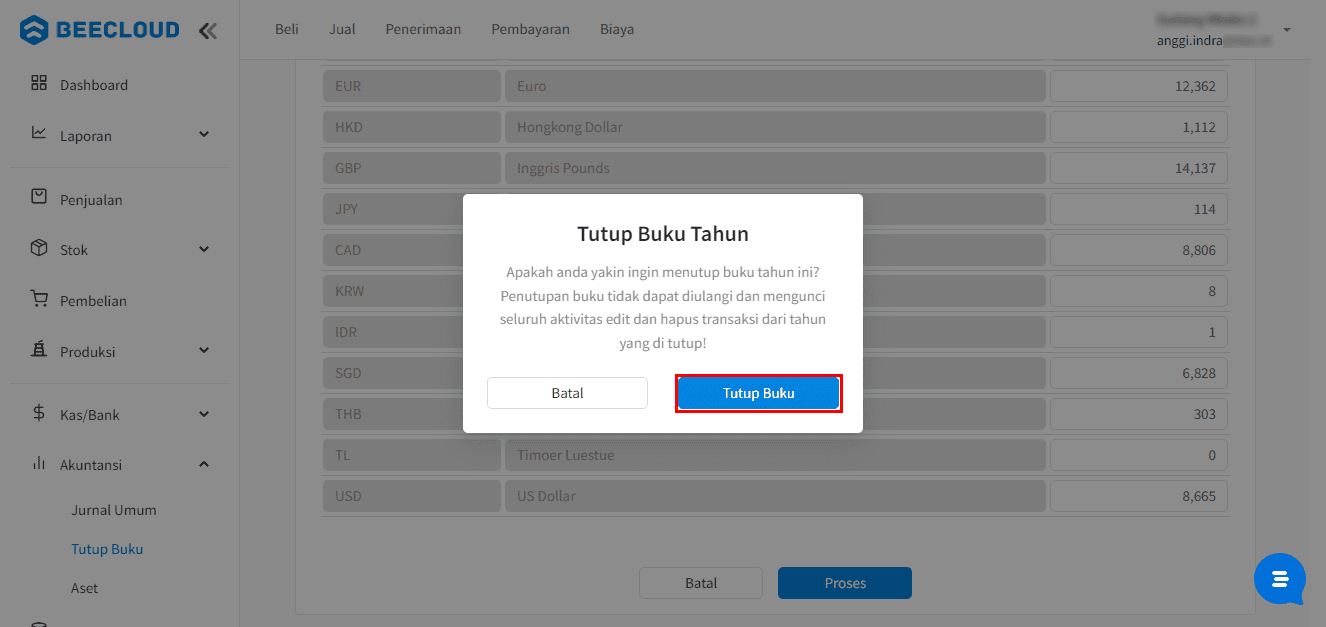This screenshot has width=1326, height=627.
Task: Click the blue Proses button
Action: [x=845, y=583]
